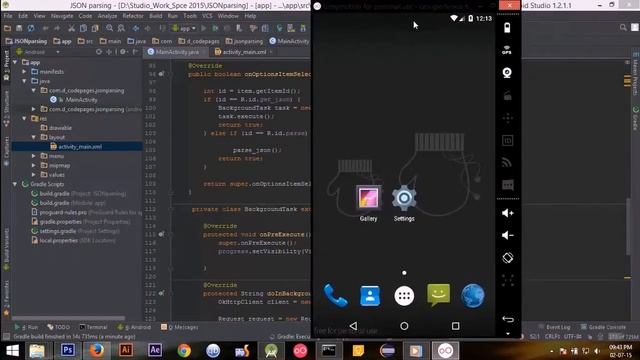Viewport: 640px width, 360px height.
Task: Open the Android tool window at bottom
Action: tap(134, 327)
